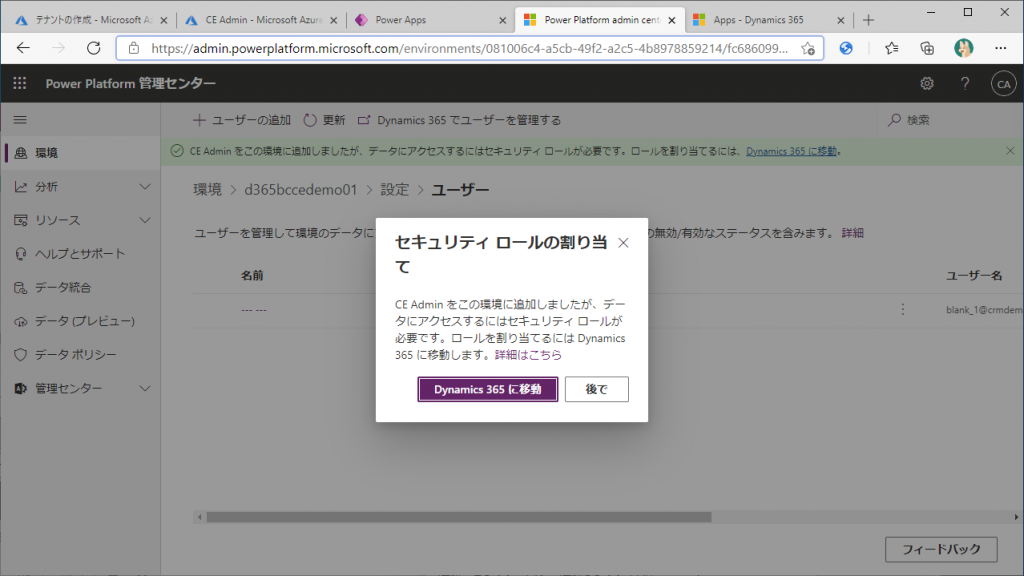Screen dimensions: 1024x576
Task: Click ユーザーの追加 in the command bar
Action: [242, 120]
